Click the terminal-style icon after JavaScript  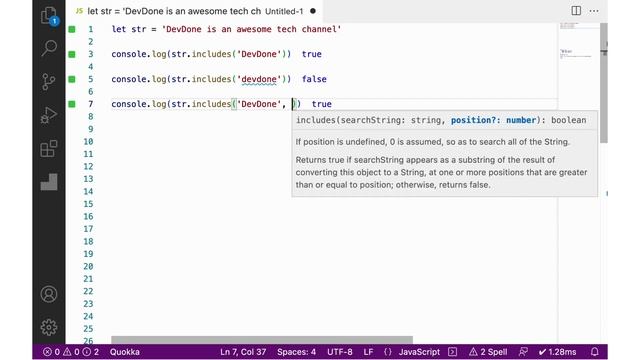click(452, 352)
